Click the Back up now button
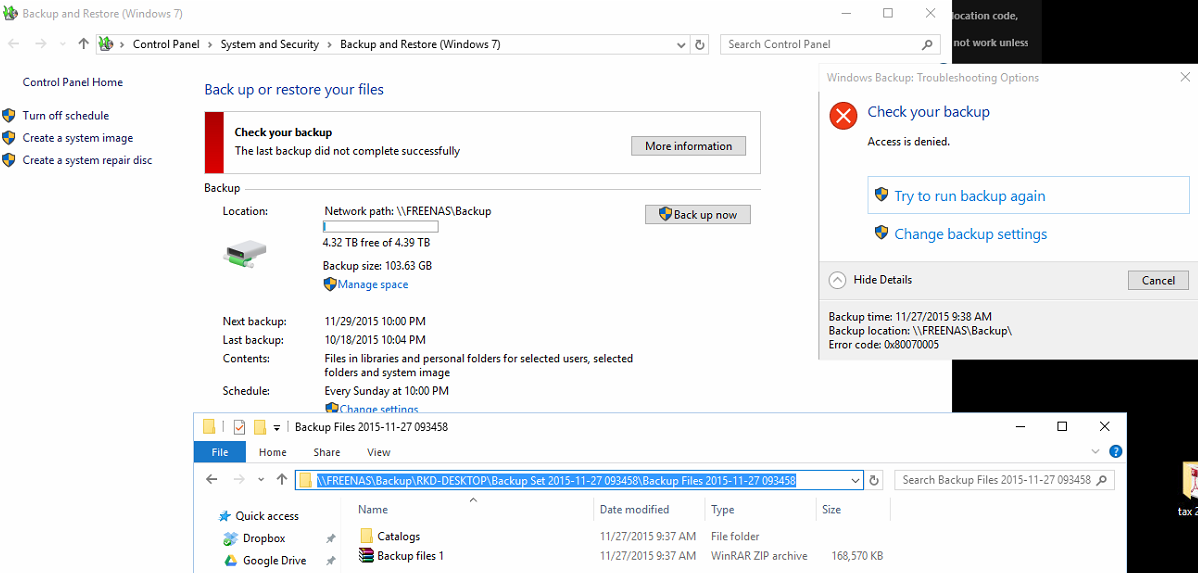 [x=698, y=215]
